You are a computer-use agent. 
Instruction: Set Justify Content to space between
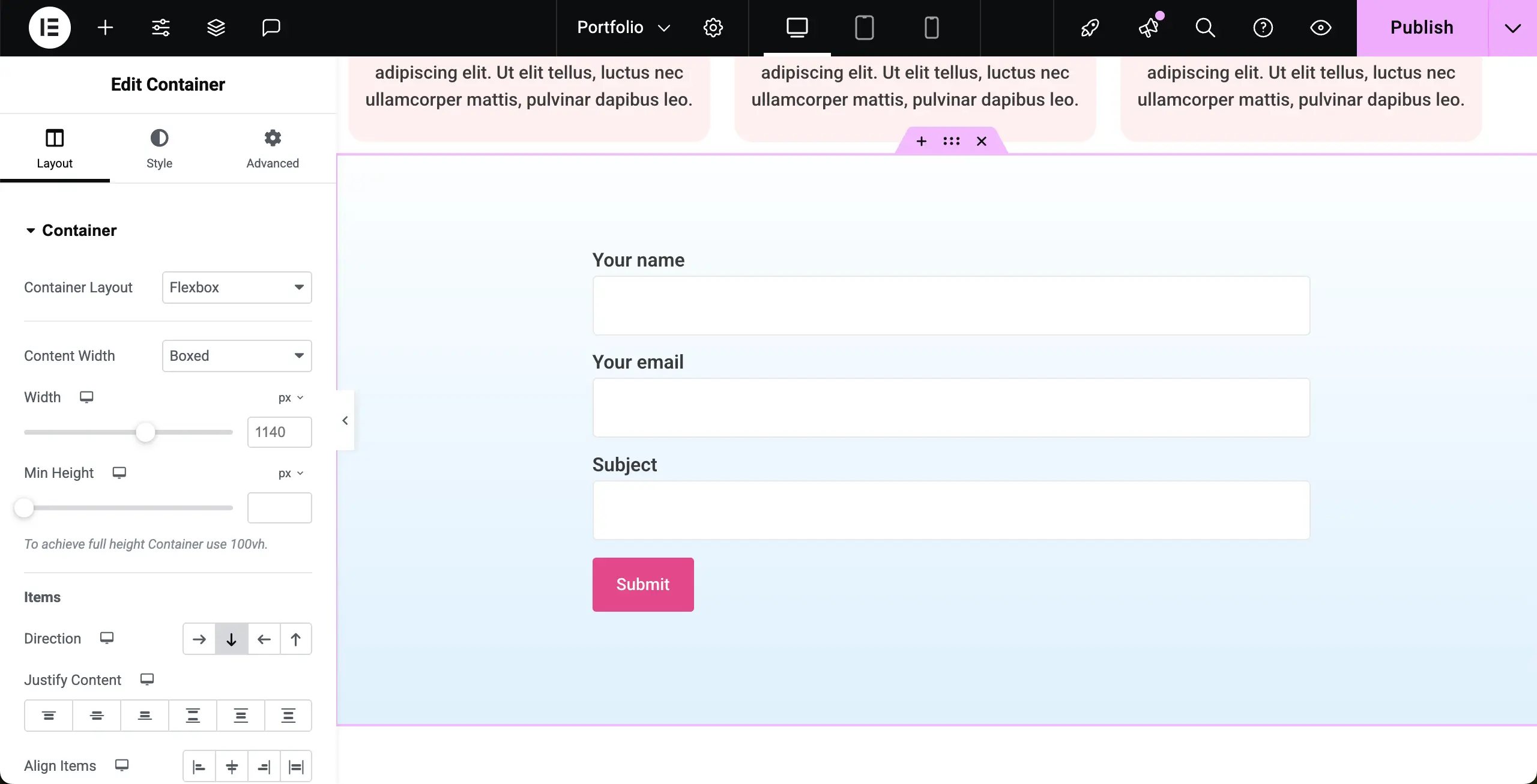pos(193,715)
